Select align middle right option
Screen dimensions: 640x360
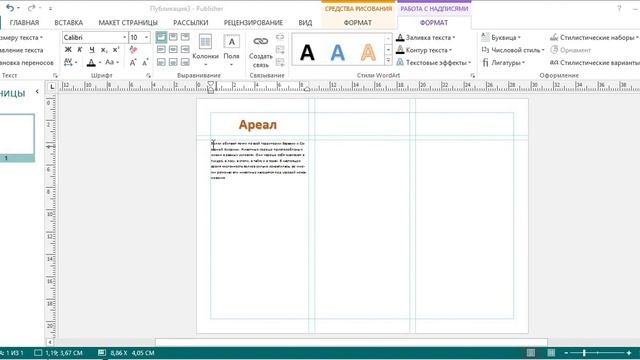tap(185, 50)
